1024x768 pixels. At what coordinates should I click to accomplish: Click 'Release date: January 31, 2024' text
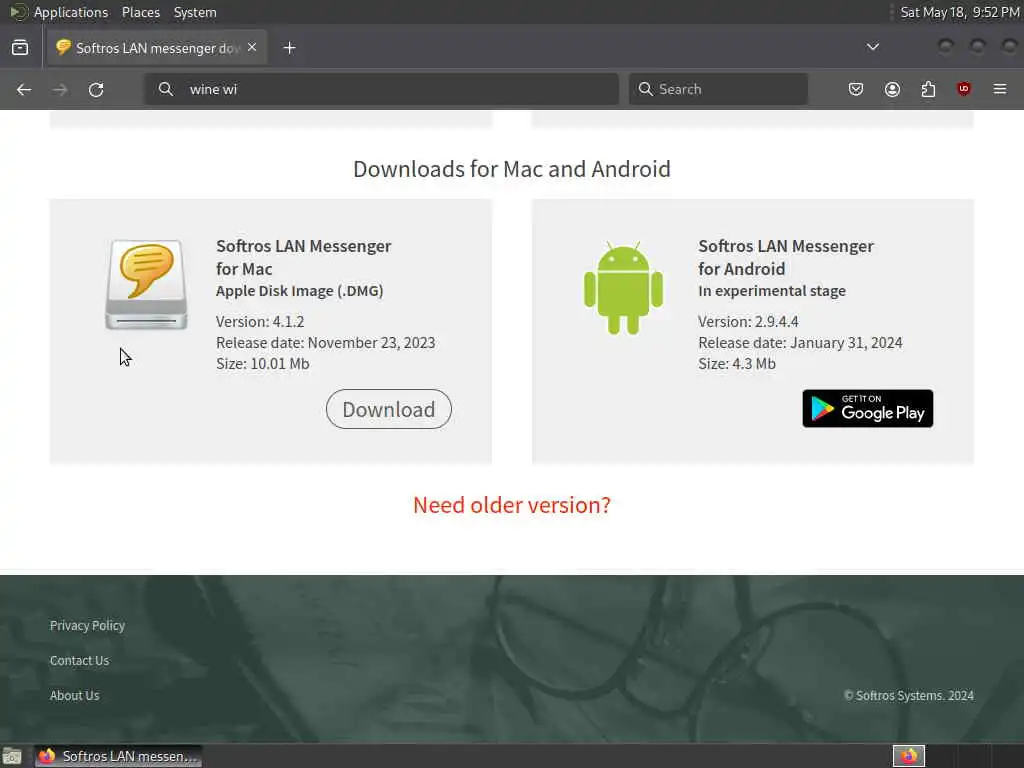coord(800,342)
